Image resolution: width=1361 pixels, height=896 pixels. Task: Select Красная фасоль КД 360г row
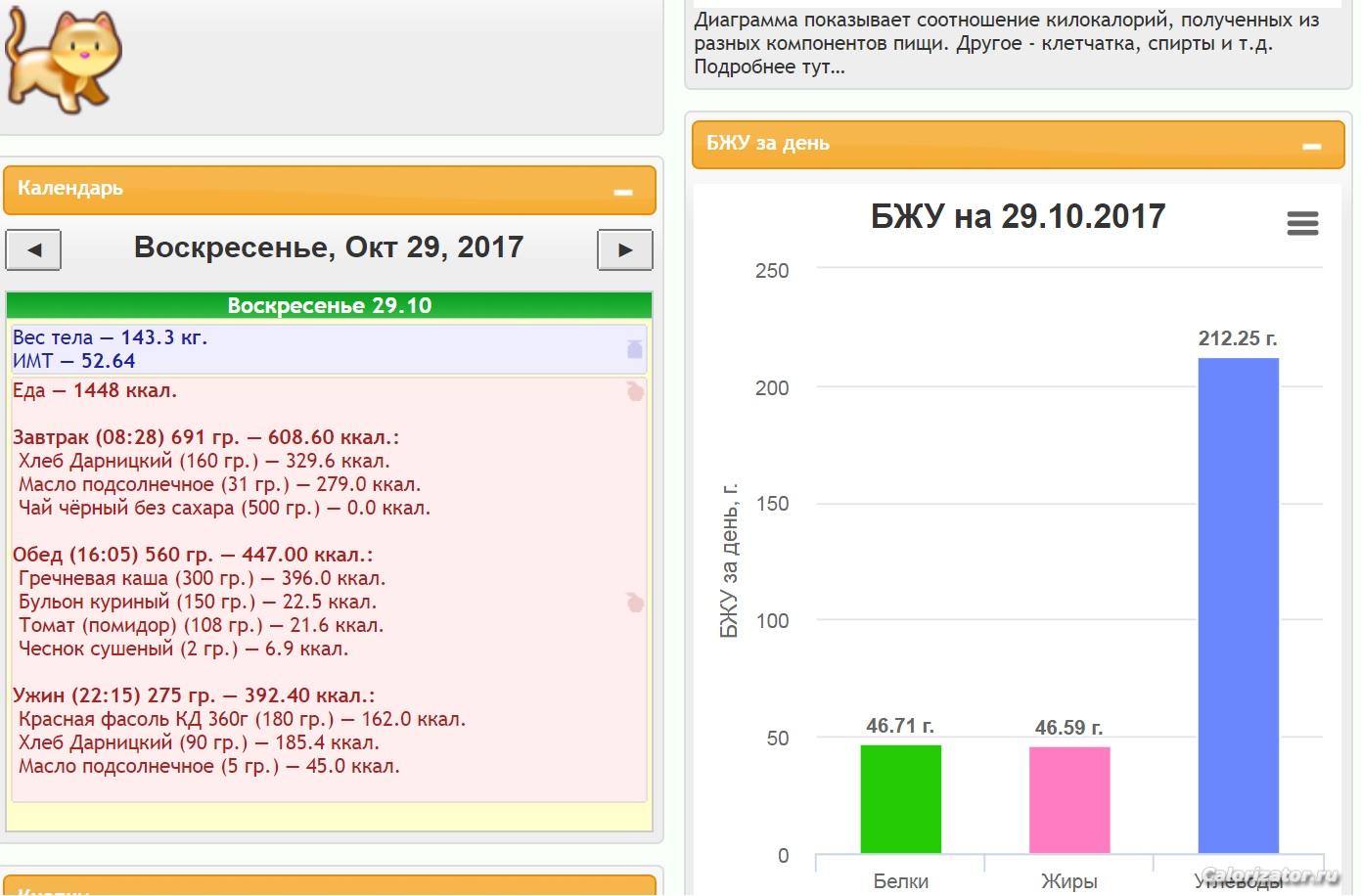pos(242,719)
